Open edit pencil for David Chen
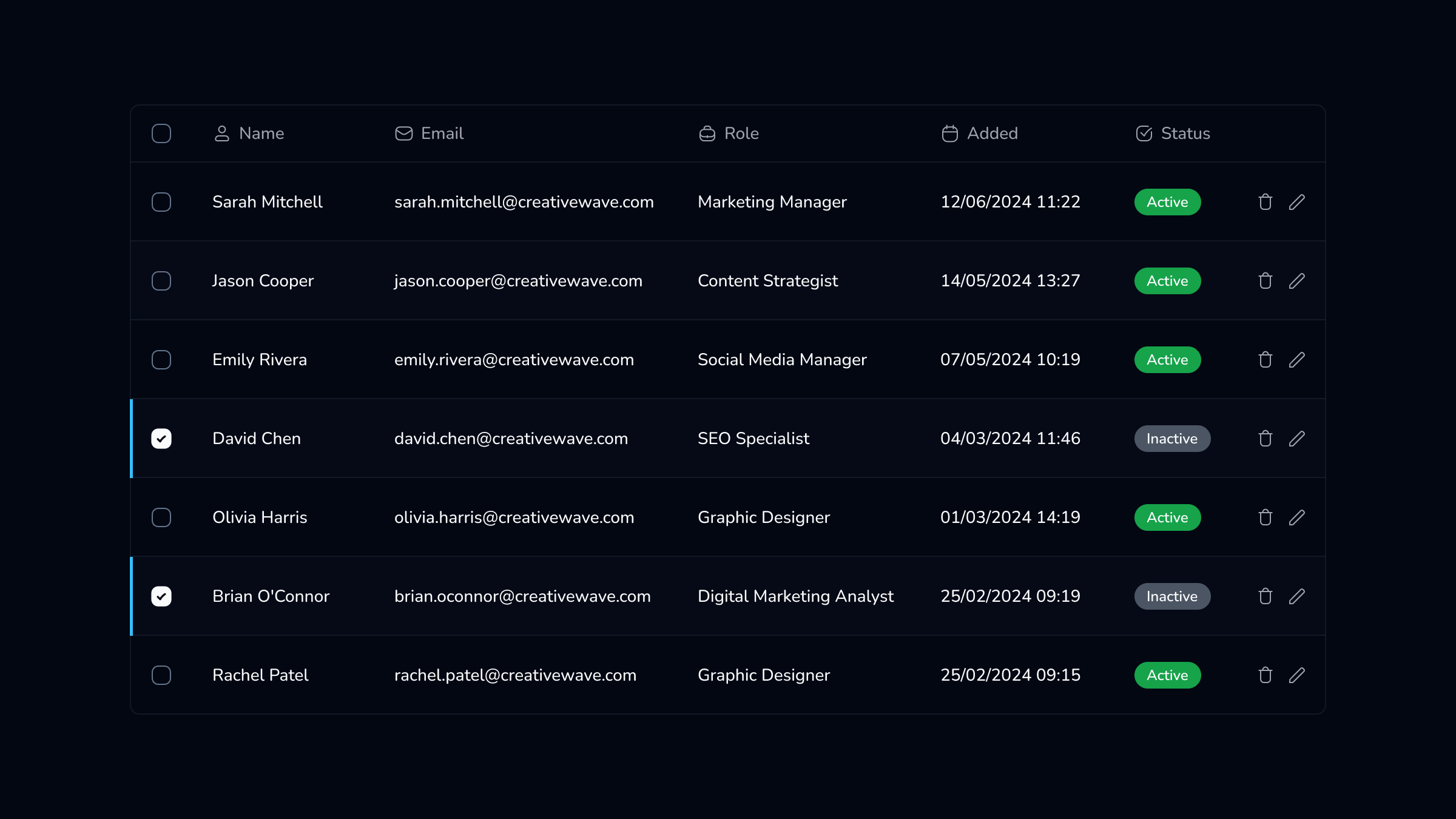Viewport: 1456px width, 819px height. point(1297,439)
